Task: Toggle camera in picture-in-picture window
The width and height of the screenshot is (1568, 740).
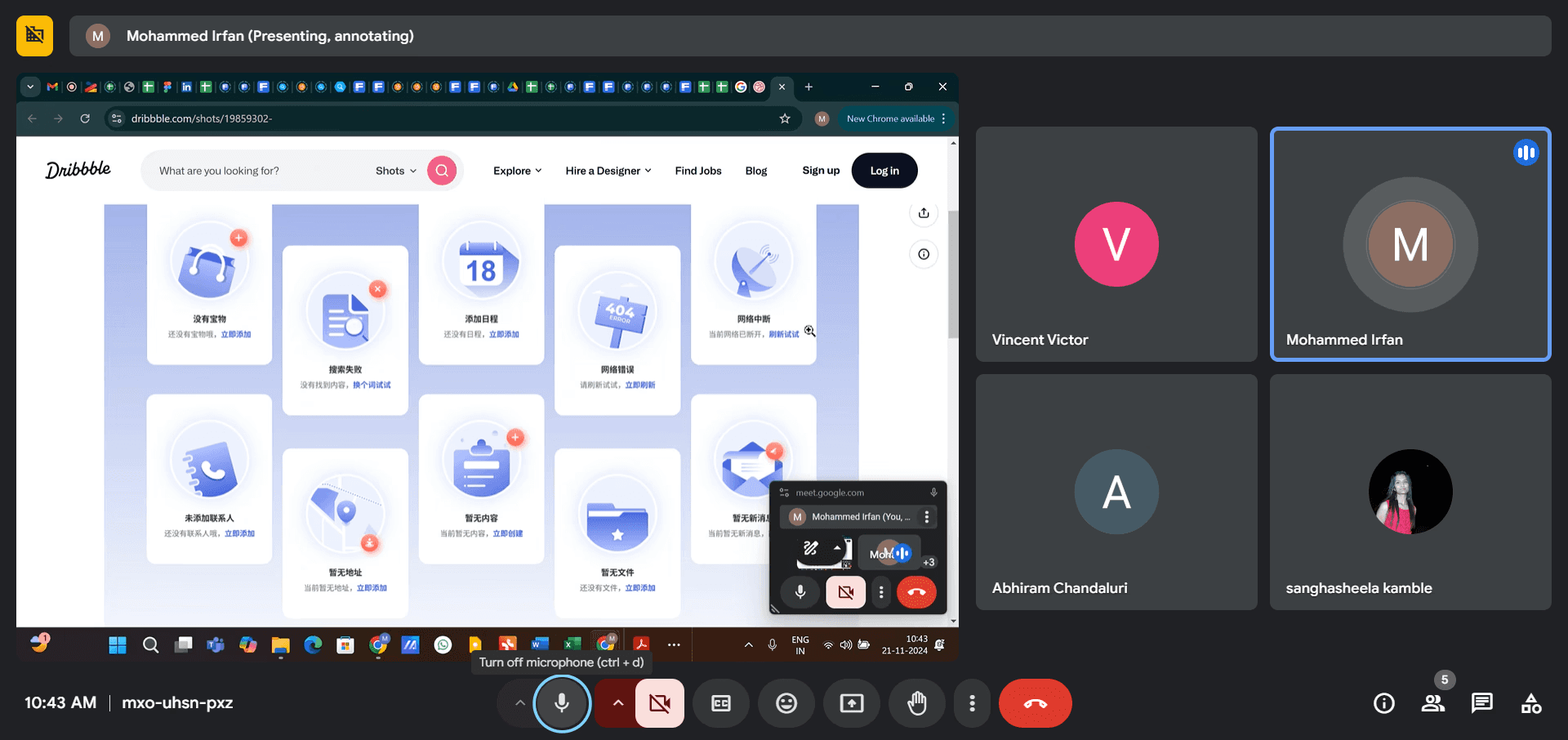Action: pos(846,592)
